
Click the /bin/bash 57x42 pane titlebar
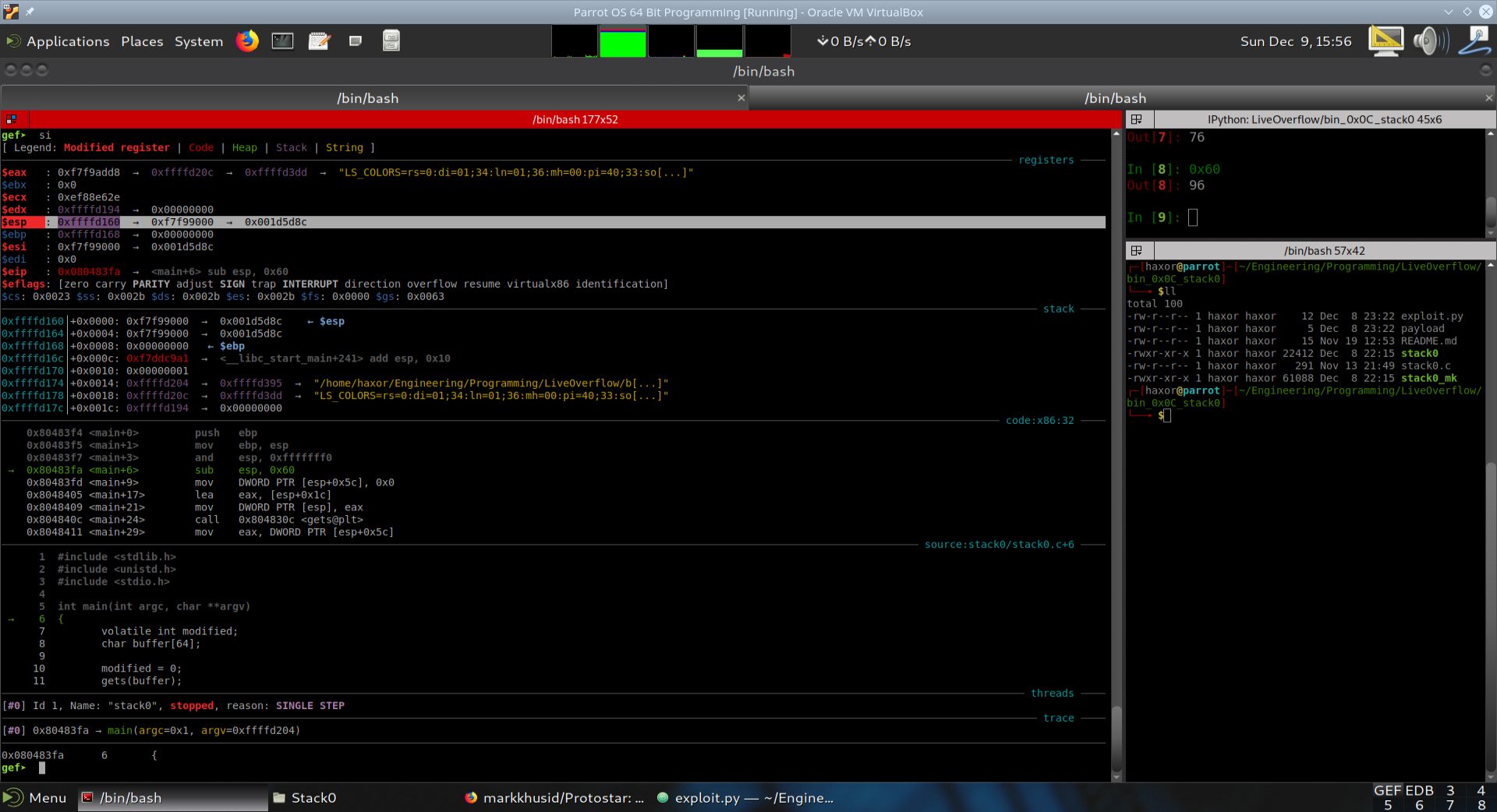pyautogui.click(x=1325, y=250)
